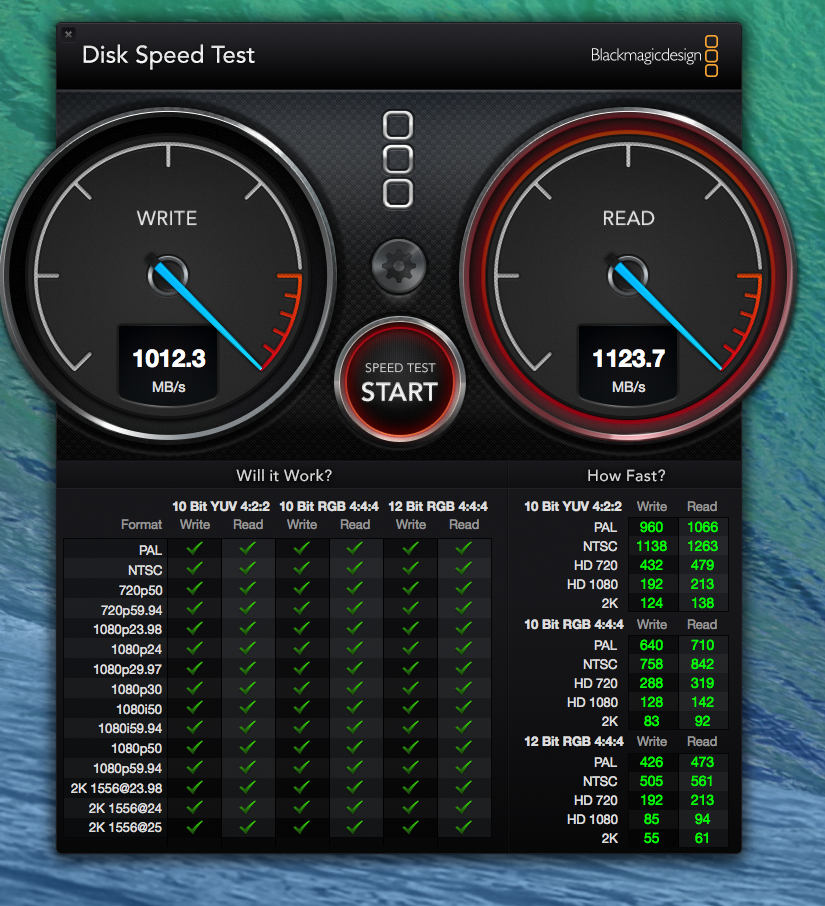This screenshot has width=825, height=906.
Task: Click the three-squares emblem above the gear
Action: [398, 159]
